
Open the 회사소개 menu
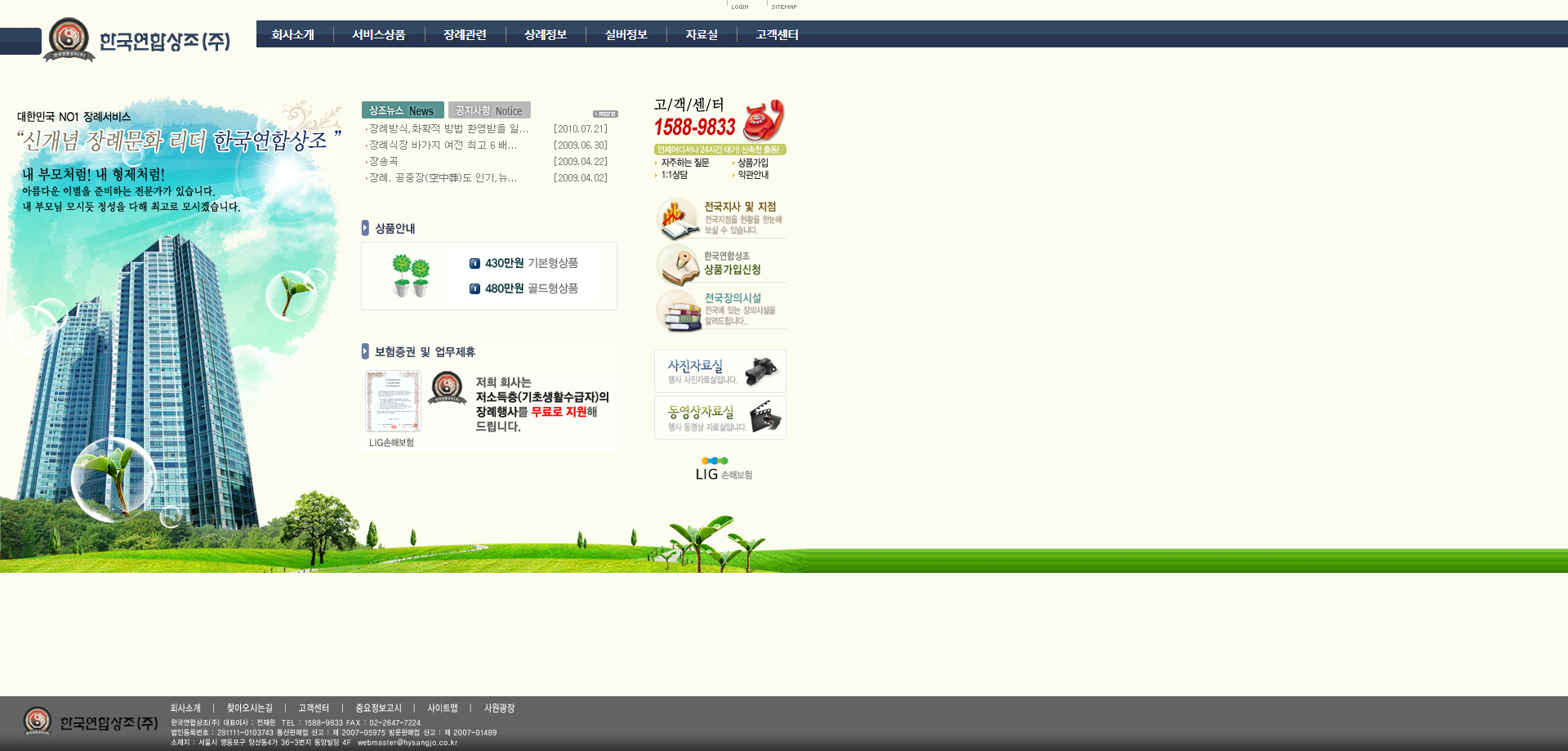point(293,34)
